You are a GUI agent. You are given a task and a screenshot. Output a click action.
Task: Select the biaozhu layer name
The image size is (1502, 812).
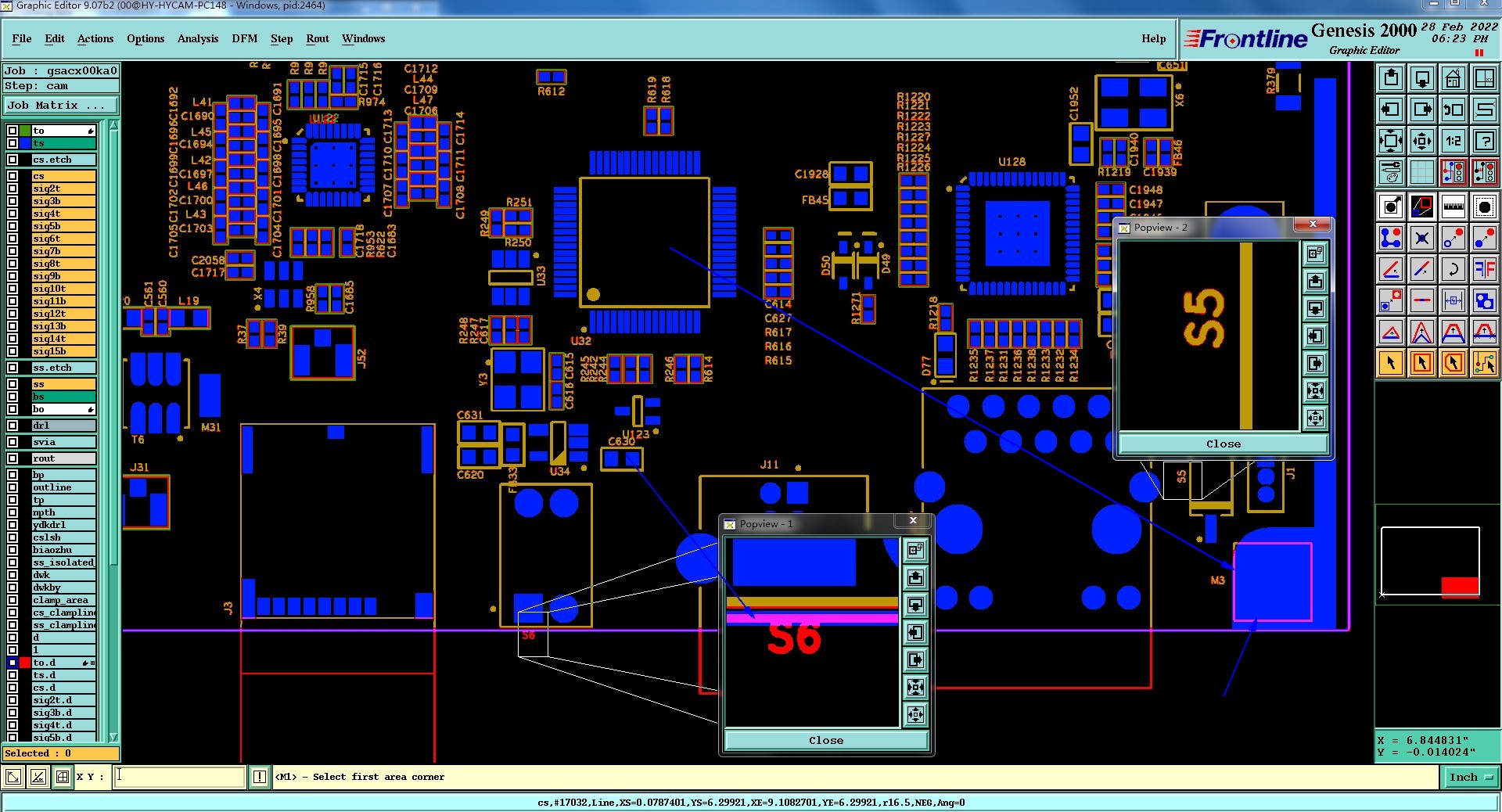click(x=63, y=550)
